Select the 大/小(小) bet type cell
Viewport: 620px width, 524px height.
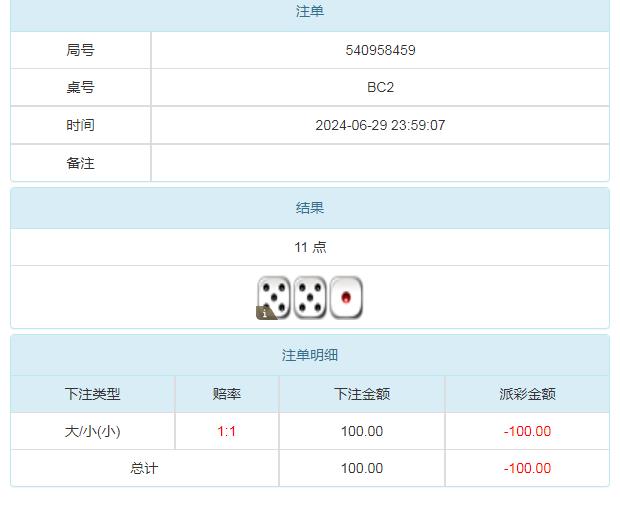[x=93, y=431]
